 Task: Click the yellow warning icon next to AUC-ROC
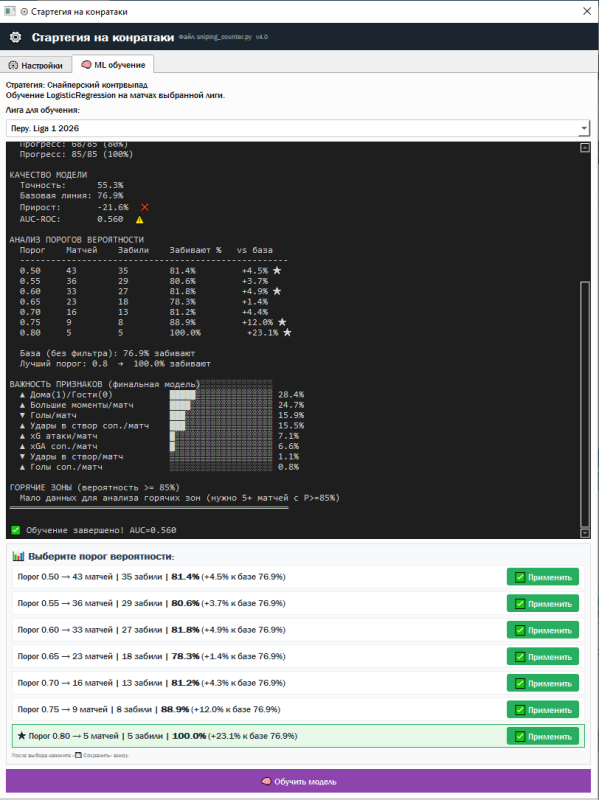(139, 219)
